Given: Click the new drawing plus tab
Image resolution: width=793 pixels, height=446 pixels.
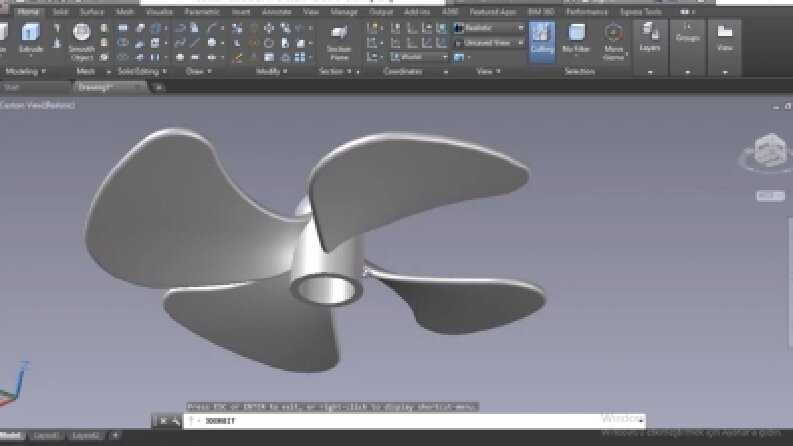Looking at the screenshot, I should [158, 87].
